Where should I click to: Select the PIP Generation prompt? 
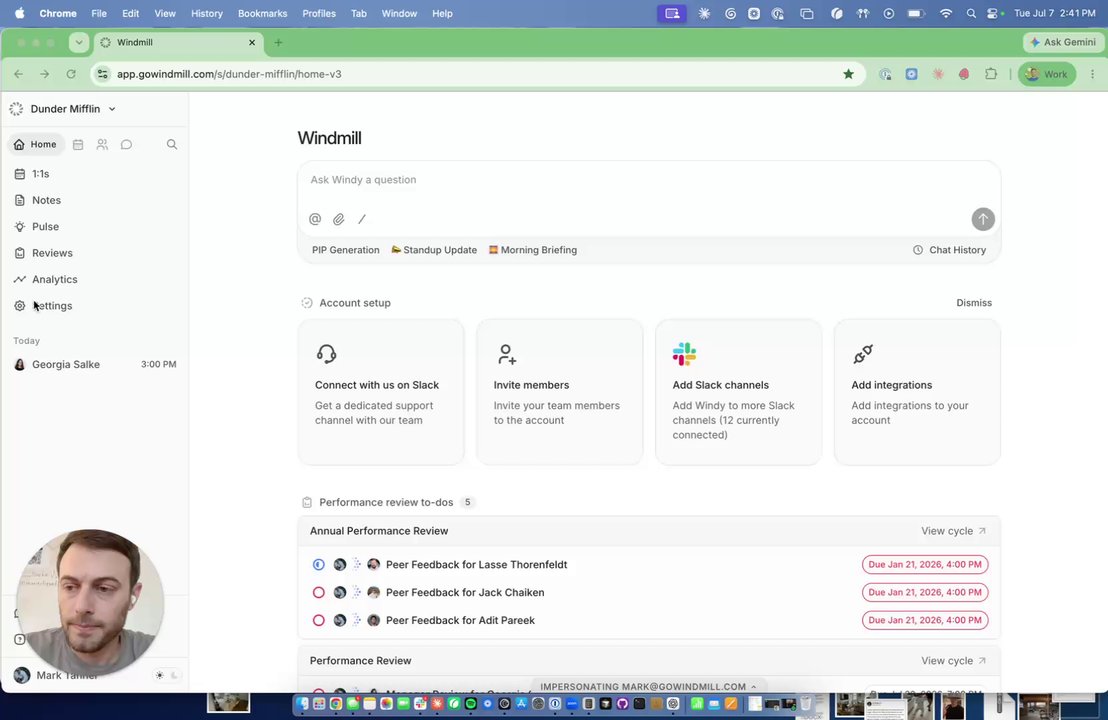(346, 250)
